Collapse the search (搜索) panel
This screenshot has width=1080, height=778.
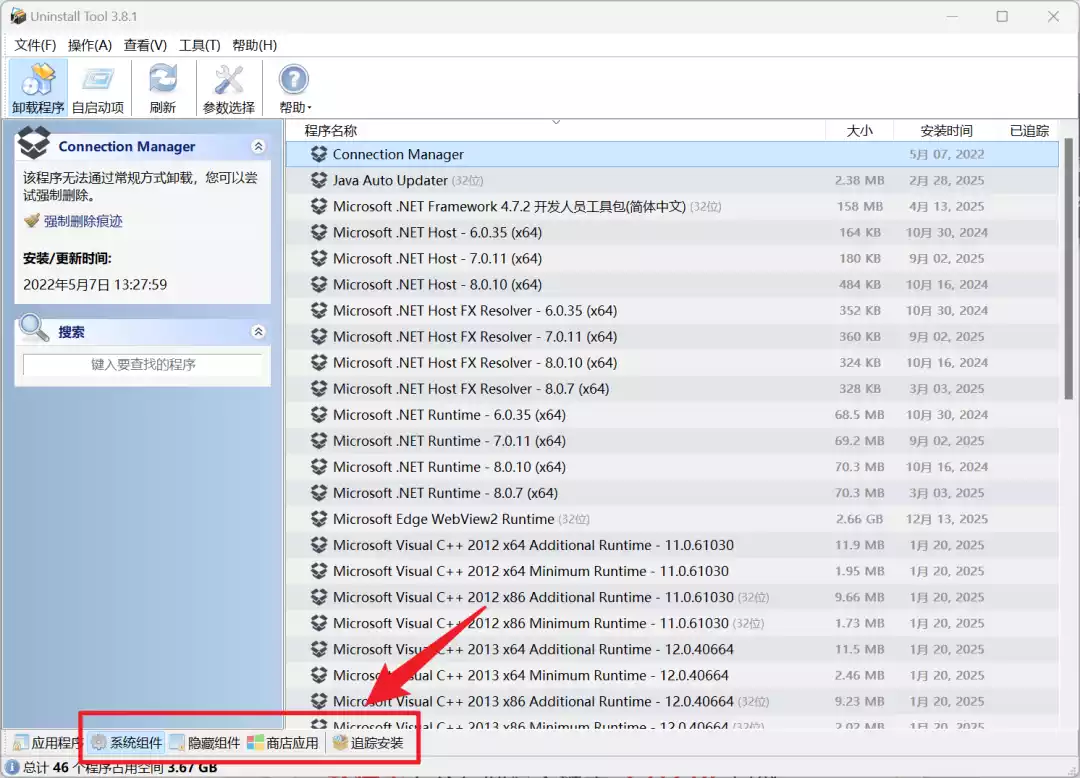click(x=258, y=332)
